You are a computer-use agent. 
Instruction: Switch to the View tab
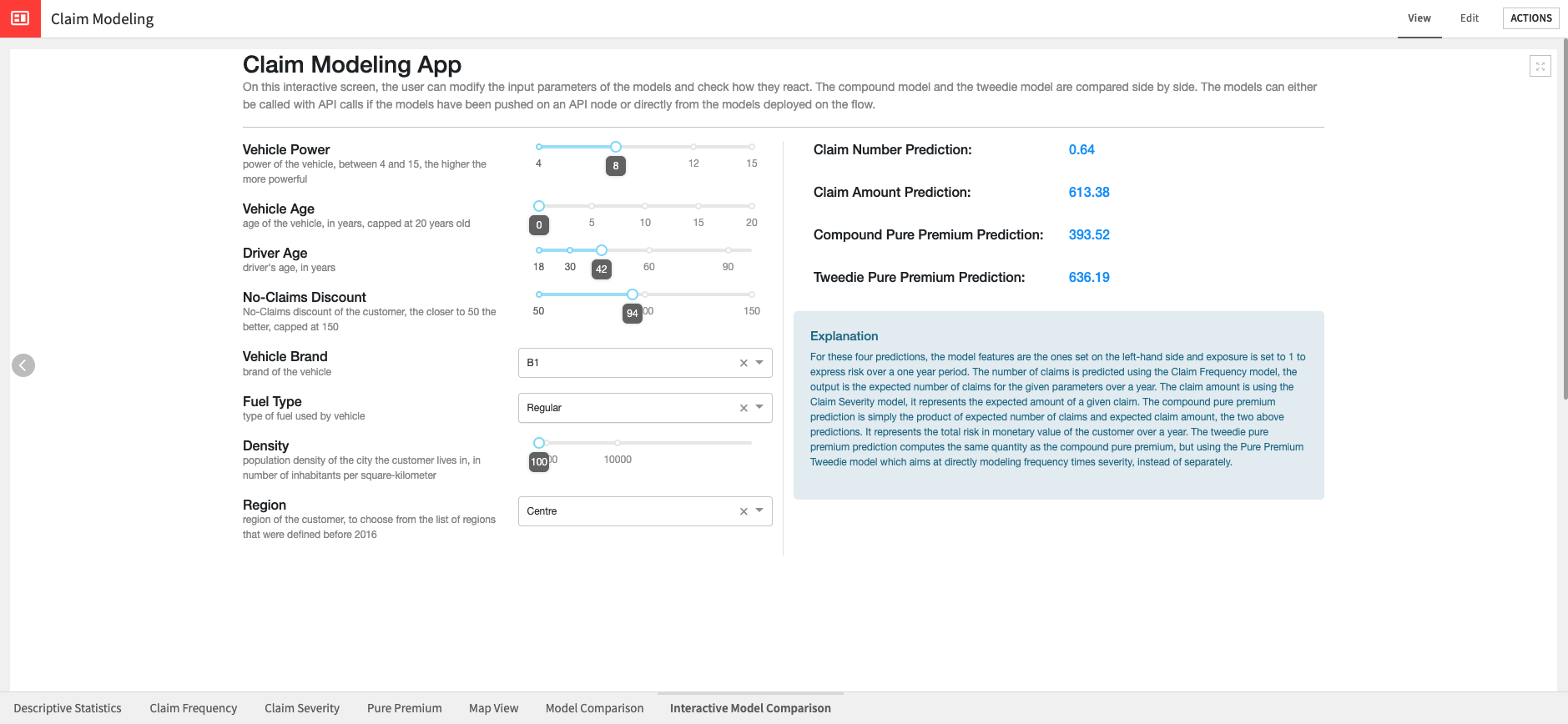(1419, 18)
